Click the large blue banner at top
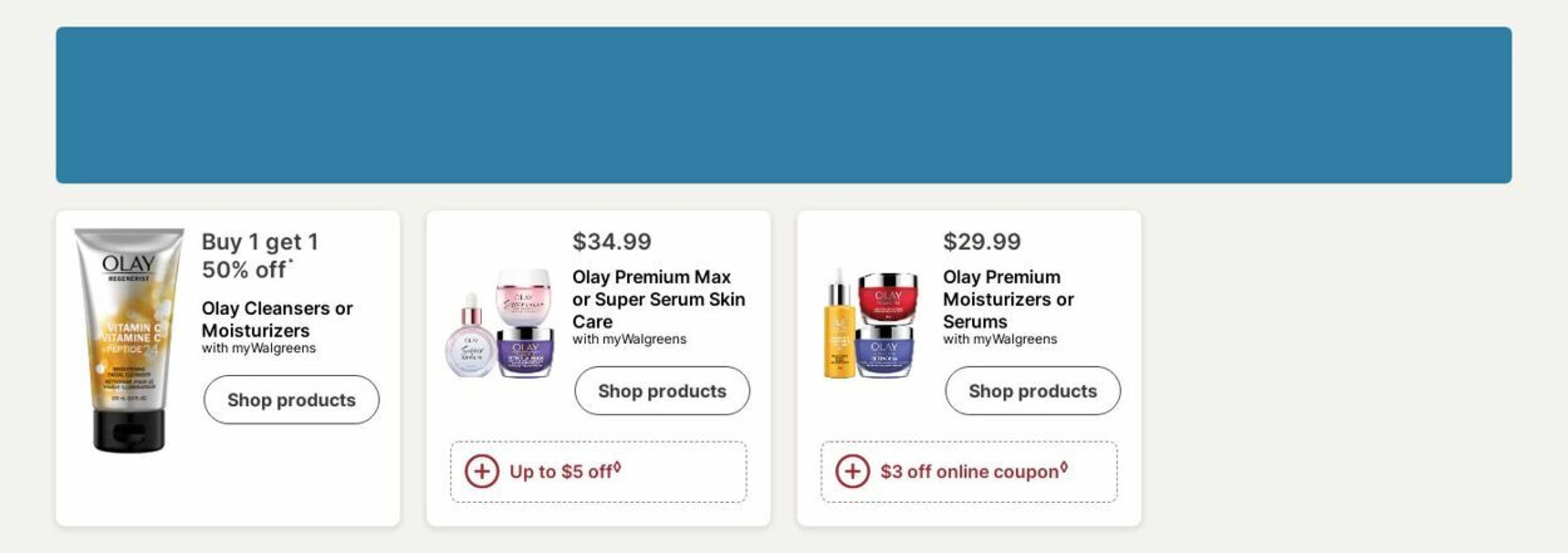 [783, 105]
